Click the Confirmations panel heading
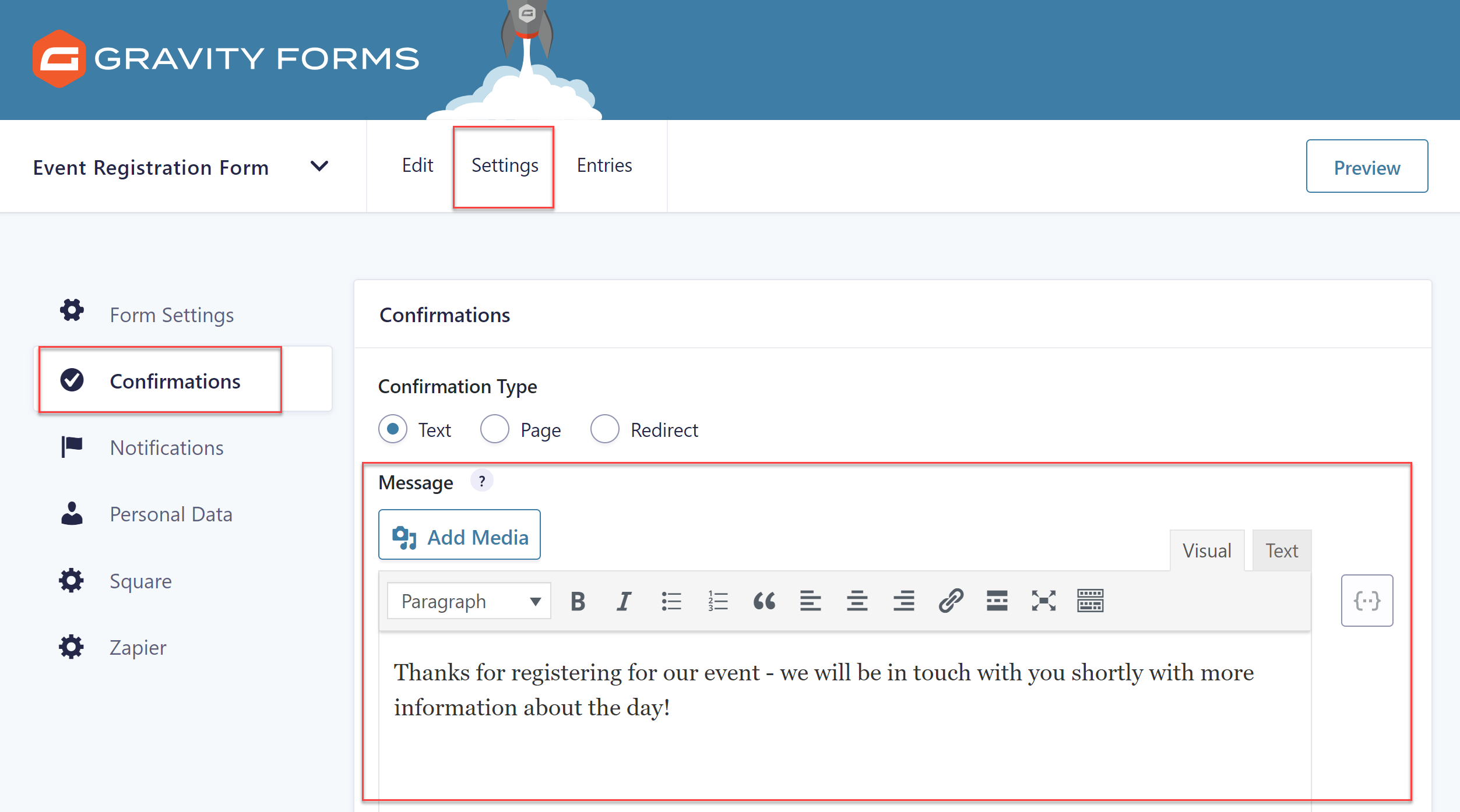This screenshot has width=1460, height=812. click(445, 315)
